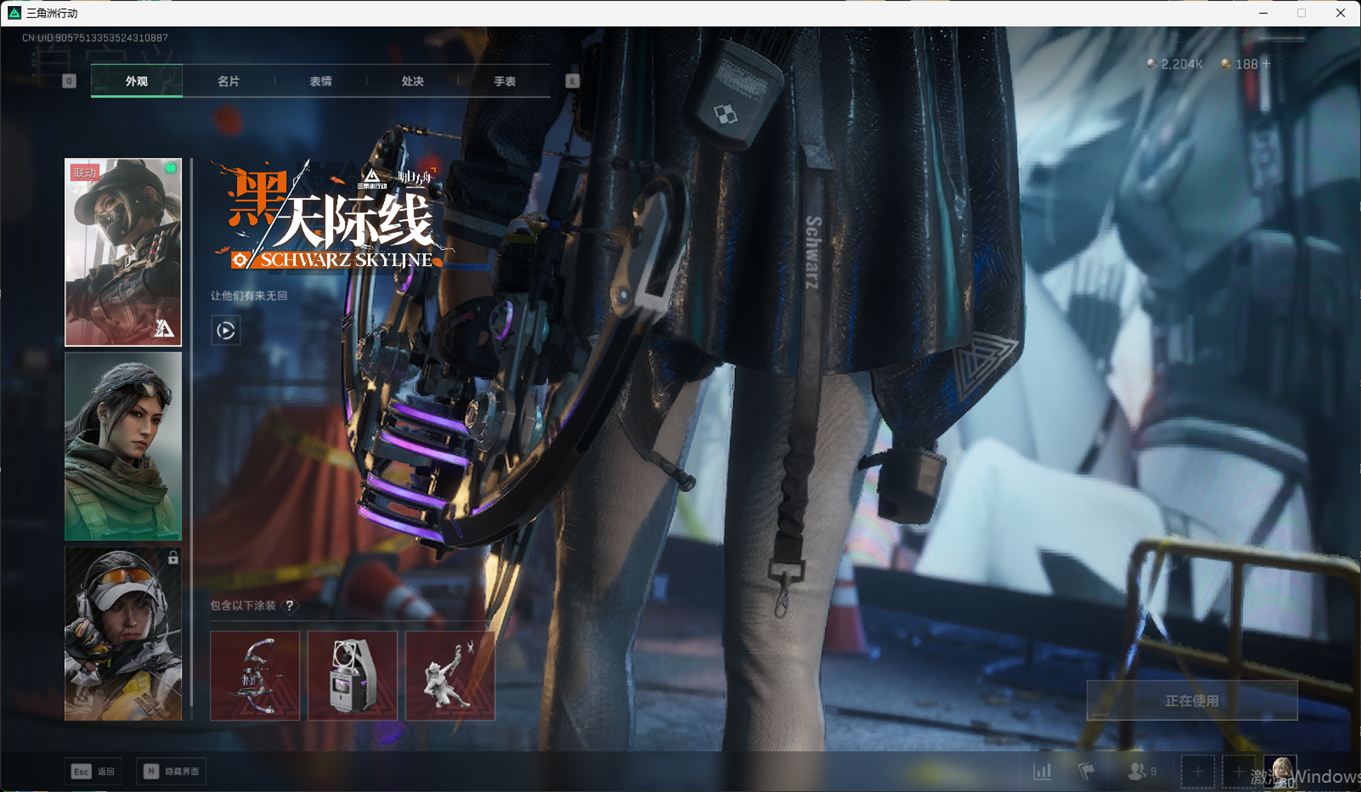The height and width of the screenshot is (792, 1361).
Task: Click the first empty squad slot plus
Action: tap(1197, 772)
